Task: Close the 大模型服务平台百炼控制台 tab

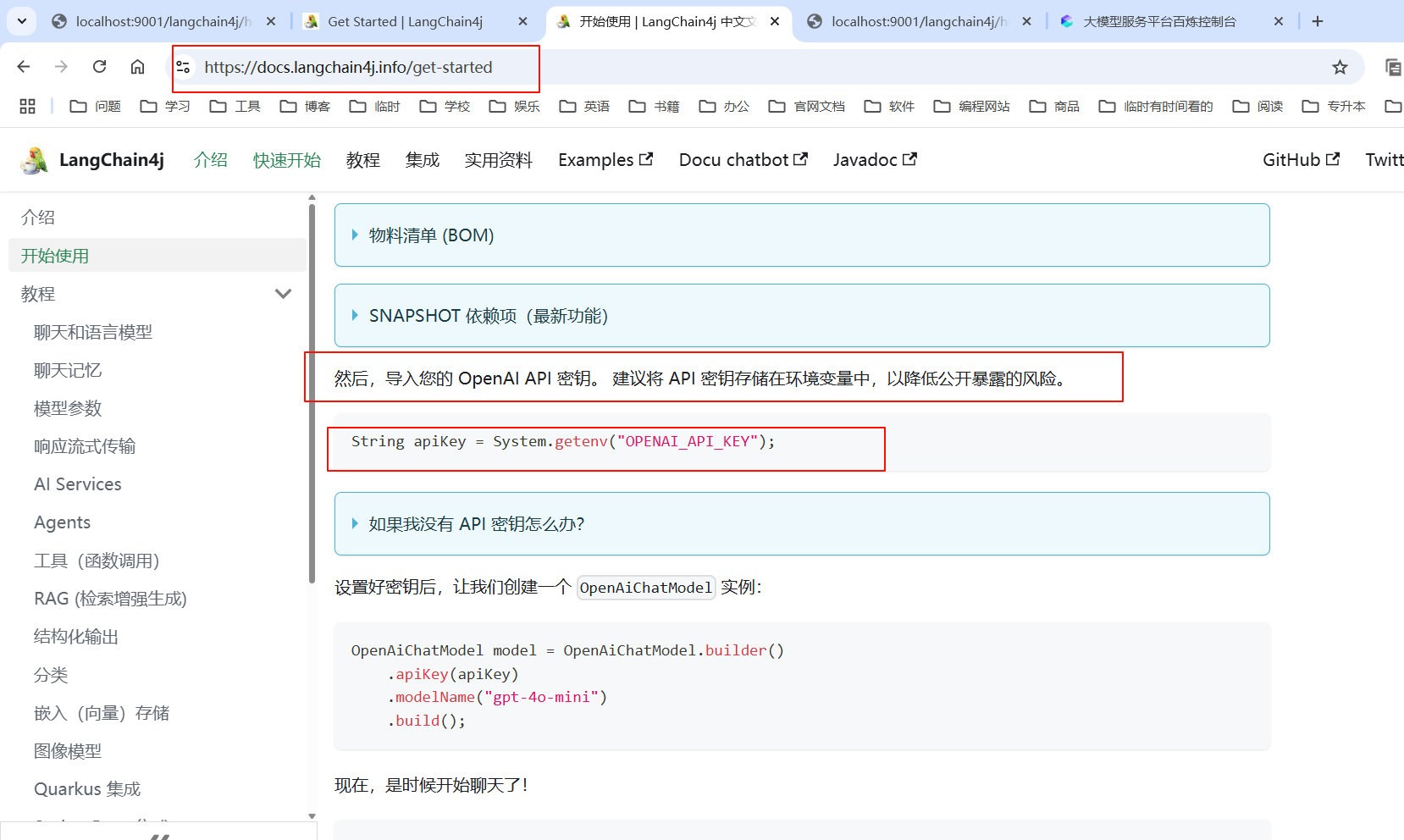Action: (1279, 22)
